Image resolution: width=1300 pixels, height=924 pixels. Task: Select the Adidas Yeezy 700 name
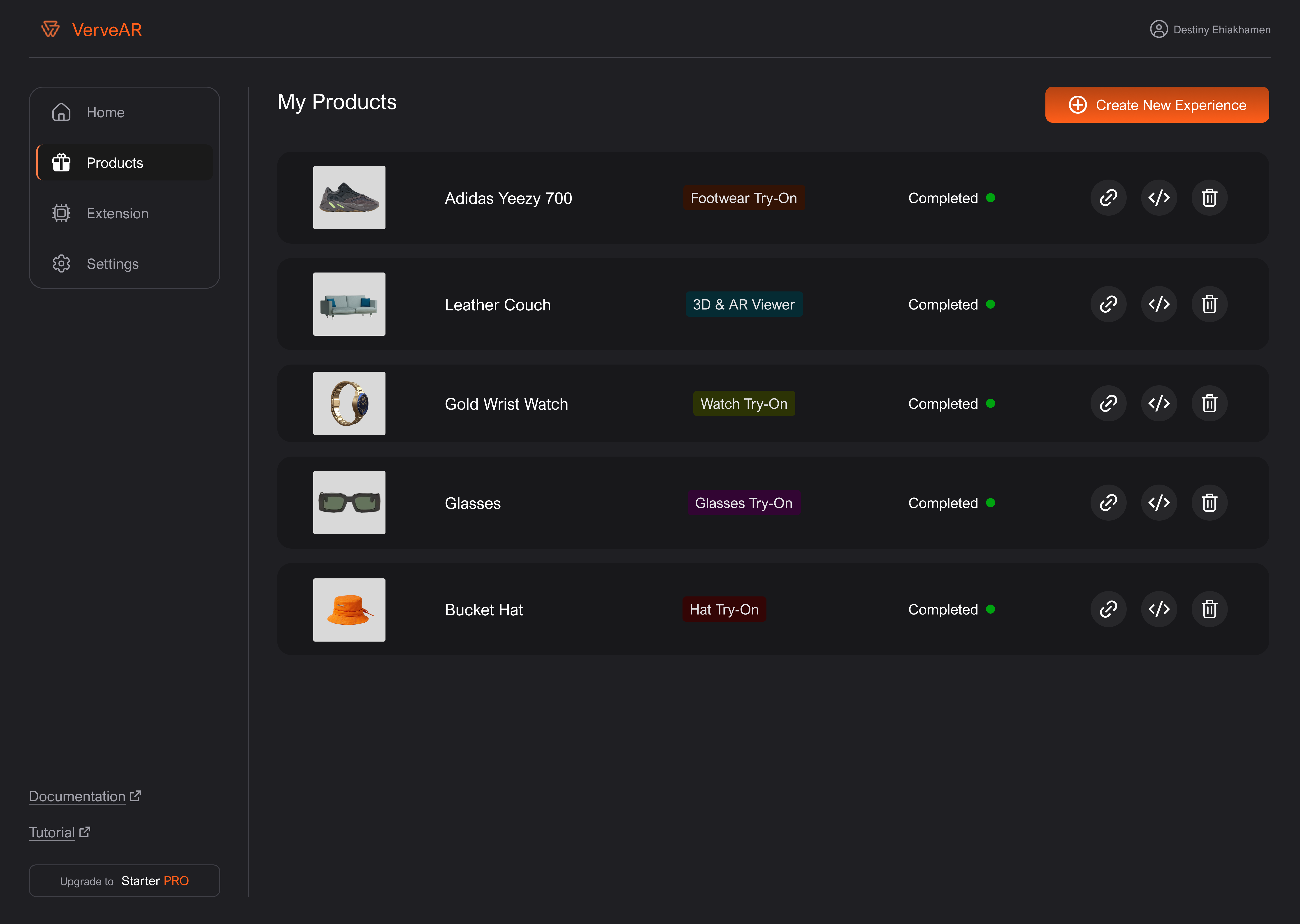(x=508, y=198)
